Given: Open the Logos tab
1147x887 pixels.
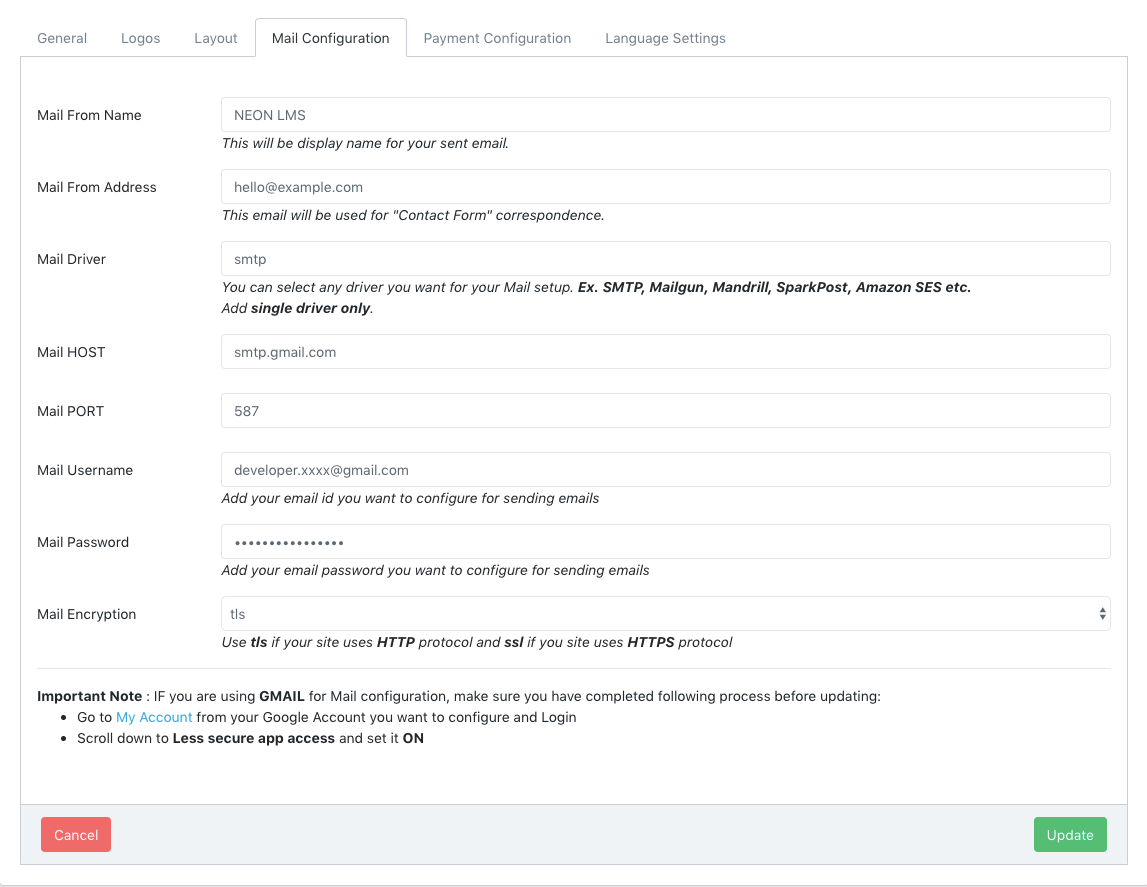Looking at the screenshot, I should click(140, 38).
